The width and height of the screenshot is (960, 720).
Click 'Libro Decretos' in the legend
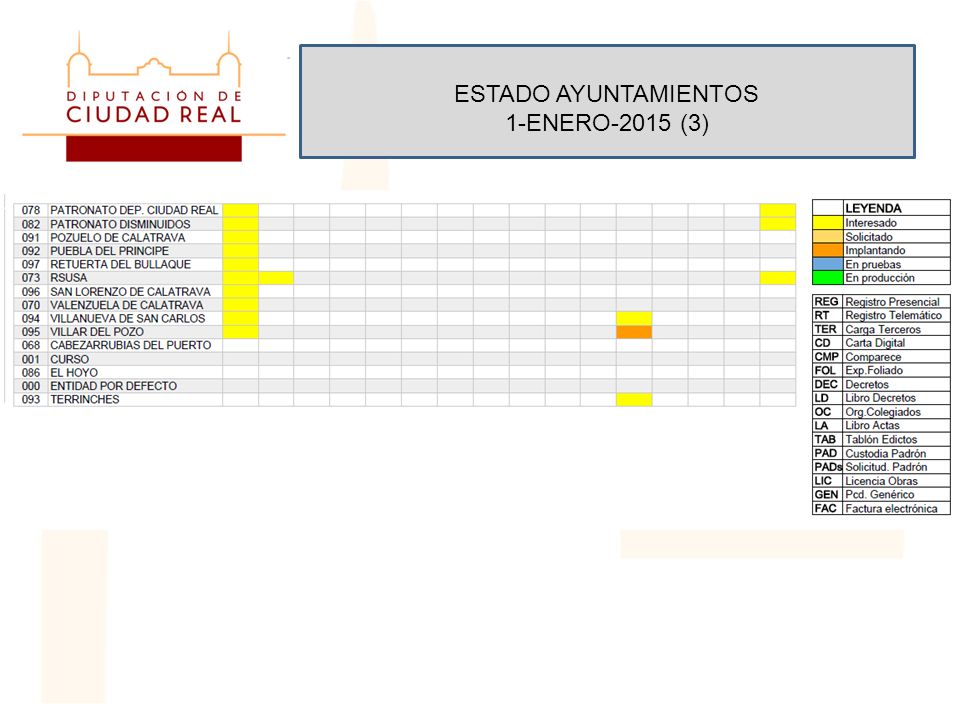(x=880, y=398)
